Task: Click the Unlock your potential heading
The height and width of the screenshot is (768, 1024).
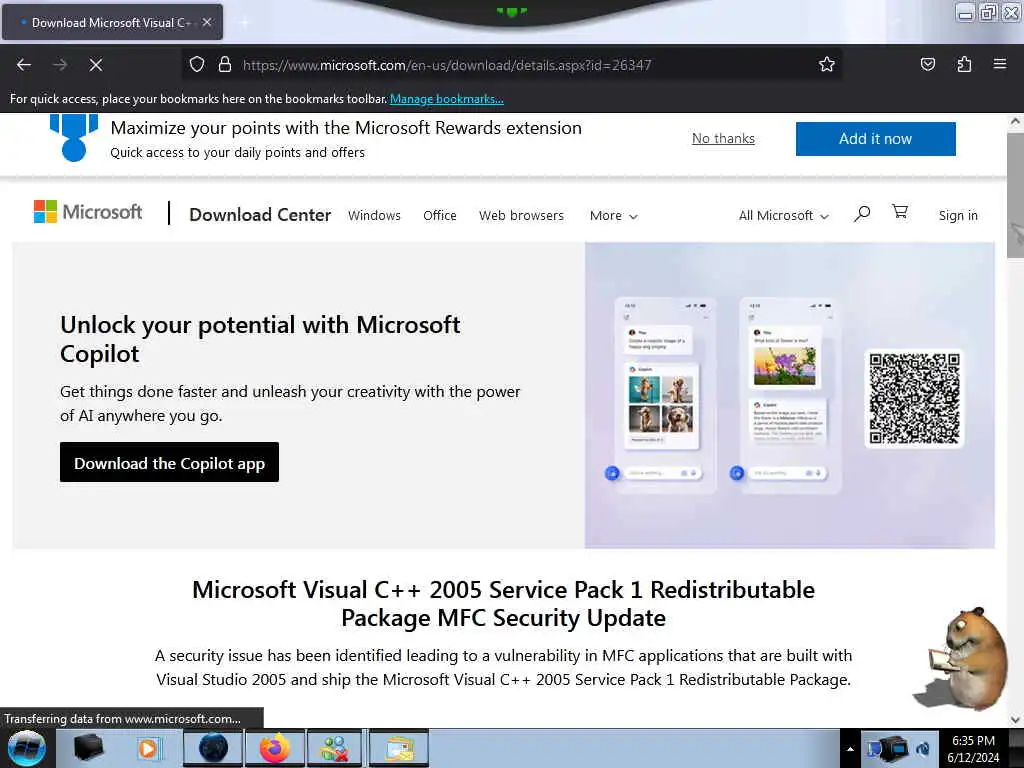Action: (x=260, y=339)
